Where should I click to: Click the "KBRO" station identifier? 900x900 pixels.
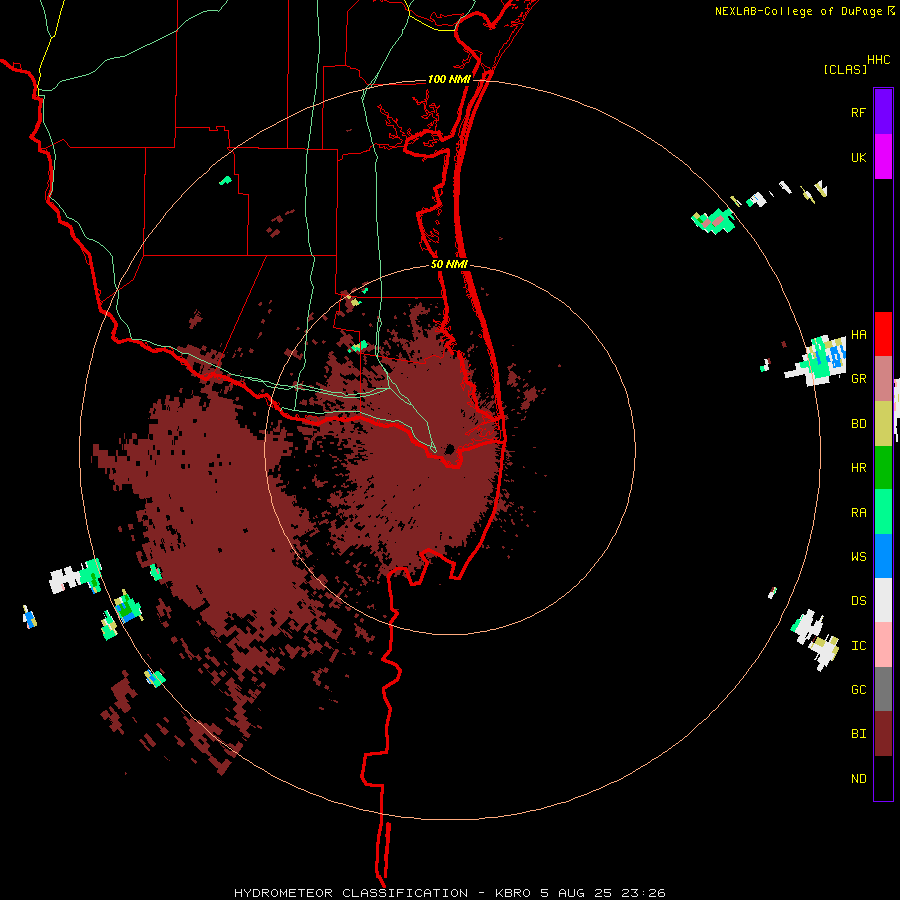(x=513, y=893)
